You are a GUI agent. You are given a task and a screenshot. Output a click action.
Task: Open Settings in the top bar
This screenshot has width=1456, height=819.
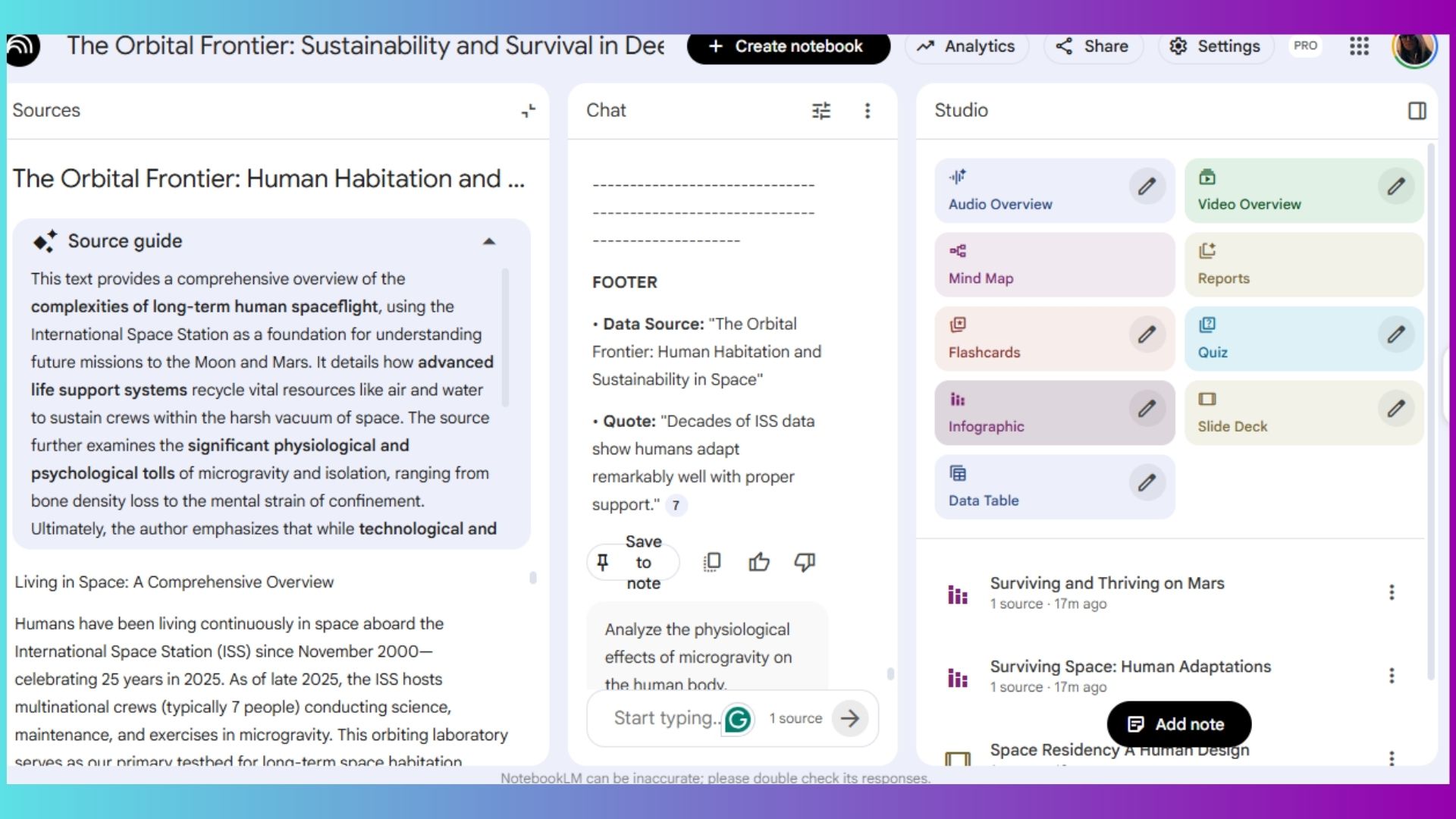point(1215,46)
